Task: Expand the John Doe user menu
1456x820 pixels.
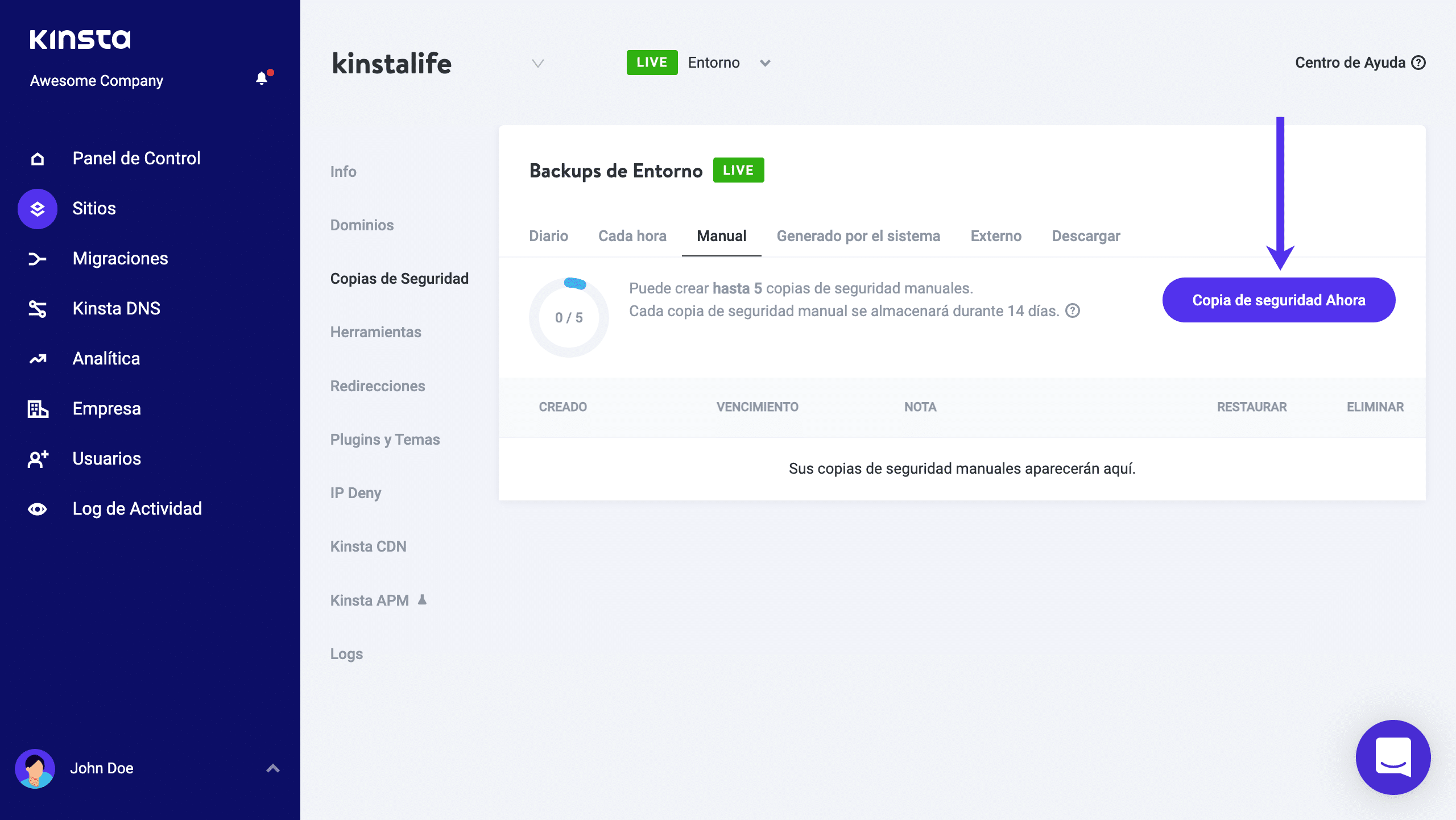Action: [x=273, y=768]
